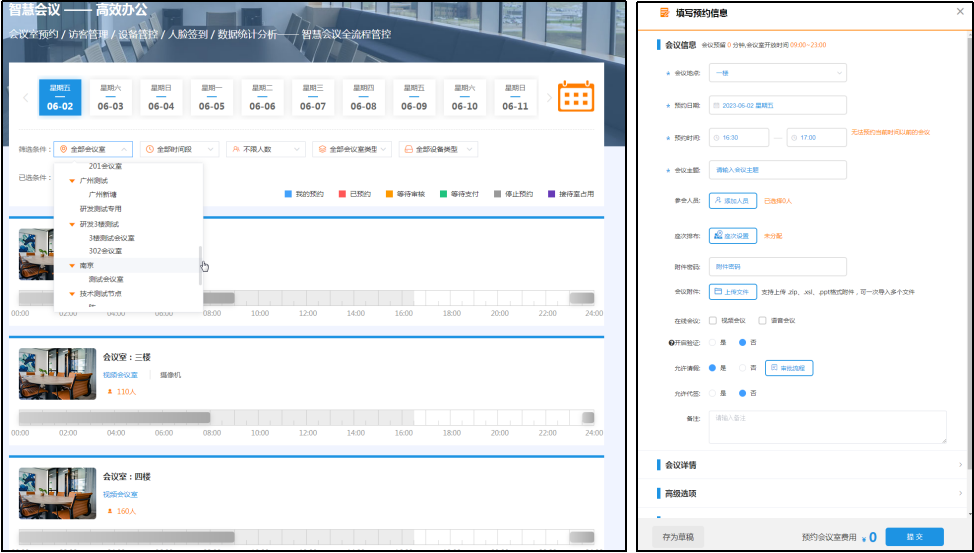Click the 停止预约 gray legend swatch
The image size is (974, 553).
(498, 194)
